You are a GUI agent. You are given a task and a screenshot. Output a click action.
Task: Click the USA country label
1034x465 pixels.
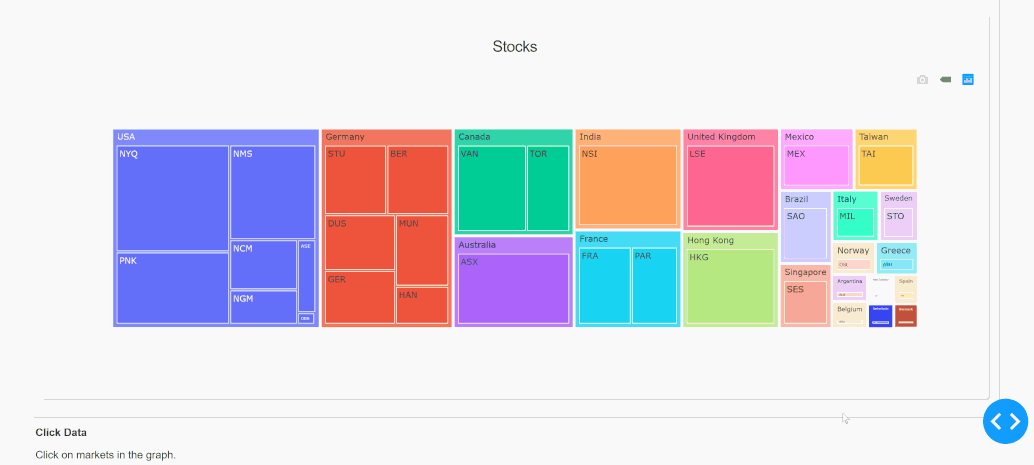pyautogui.click(x=126, y=137)
